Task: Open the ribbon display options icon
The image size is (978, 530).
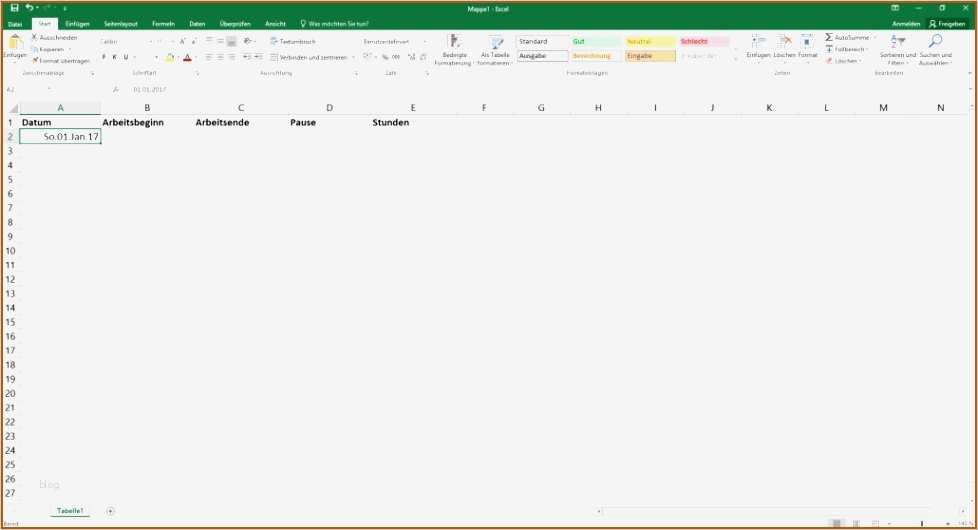Action: coord(895,8)
